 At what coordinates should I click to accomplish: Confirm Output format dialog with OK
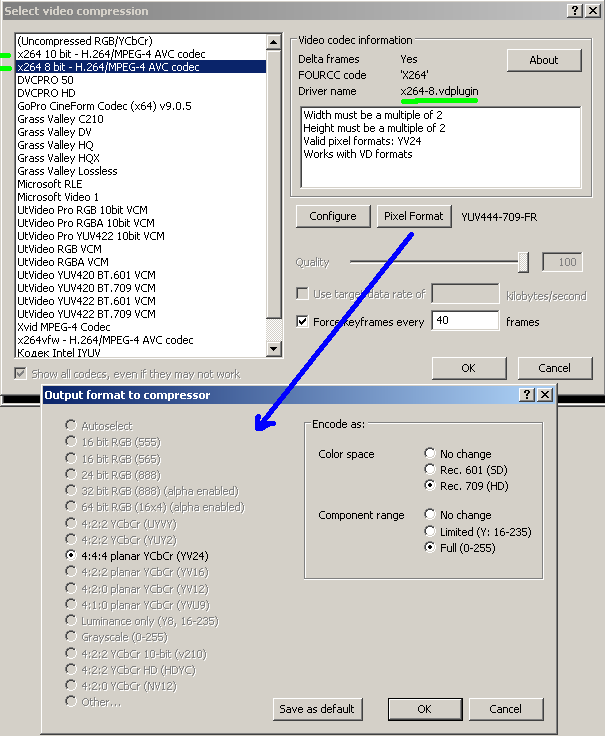425,709
